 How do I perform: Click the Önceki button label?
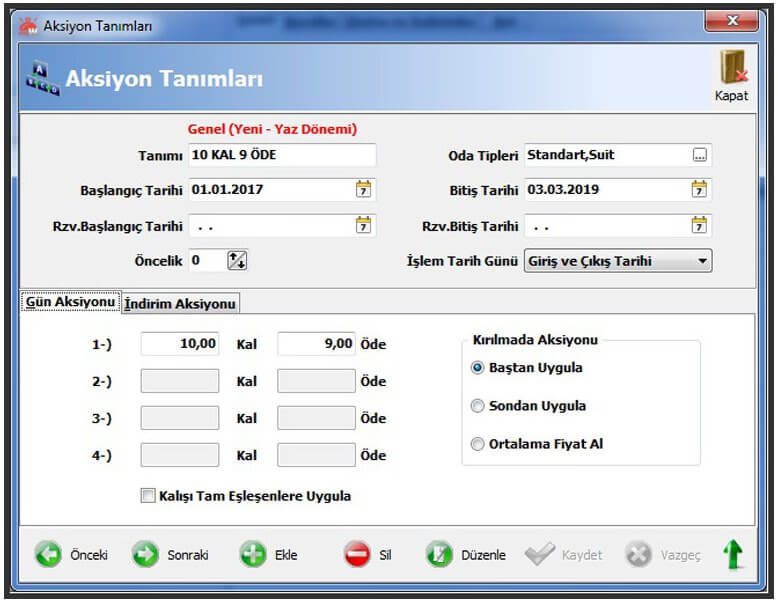pos(89,555)
